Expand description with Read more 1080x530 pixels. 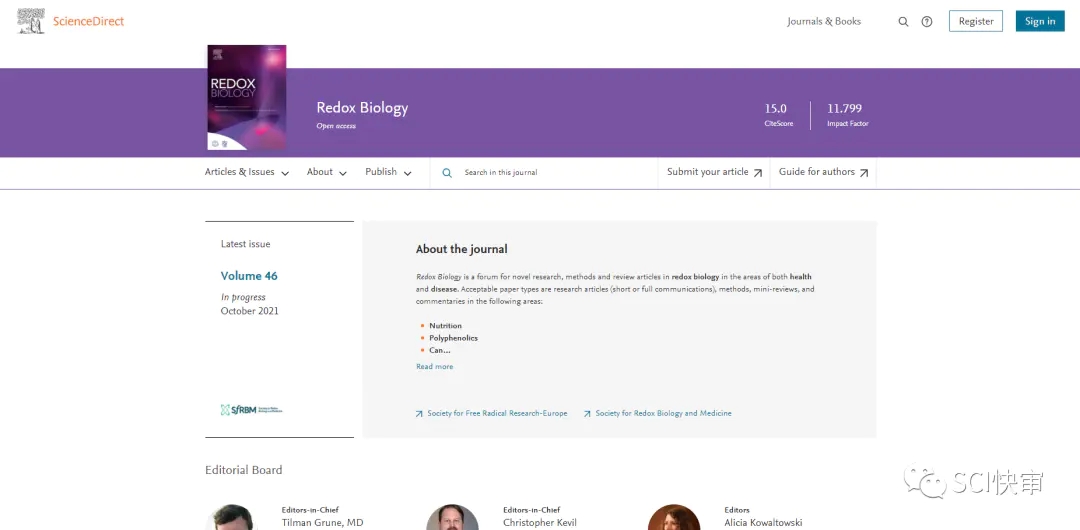pyautogui.click(x=435, y=367)
